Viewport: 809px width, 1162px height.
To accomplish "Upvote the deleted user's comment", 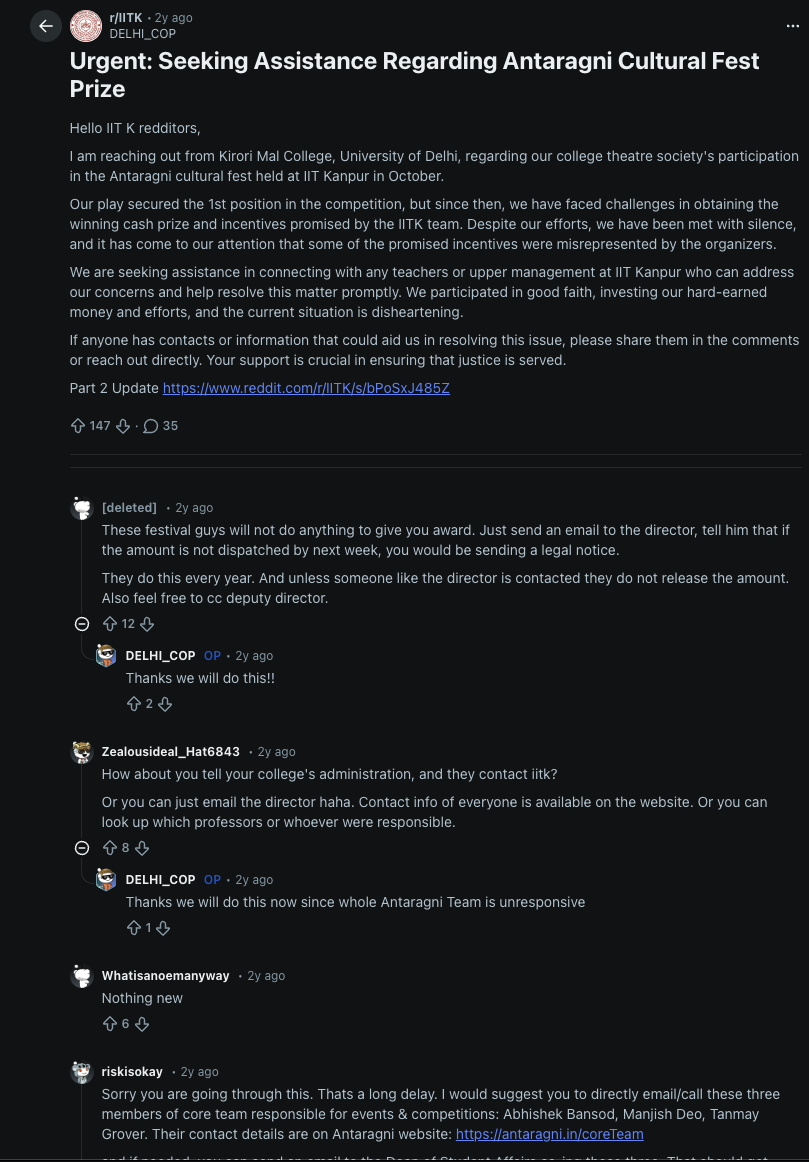I will pyautogui.click(x=110, y=624).
